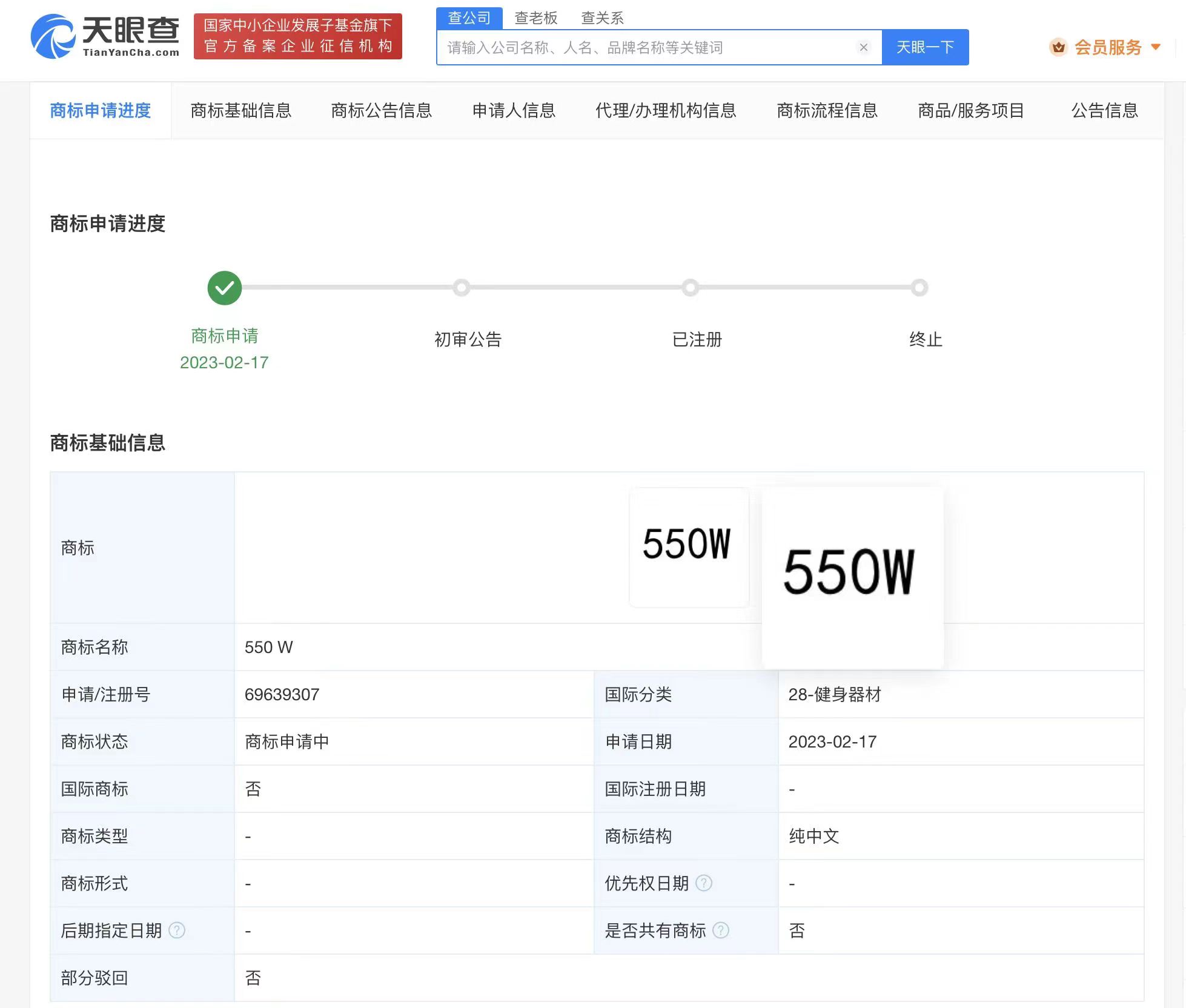Go to 商品/服务项目 tab
Viewport: 1186px width, 1008px height.
(x=971, y=110)
